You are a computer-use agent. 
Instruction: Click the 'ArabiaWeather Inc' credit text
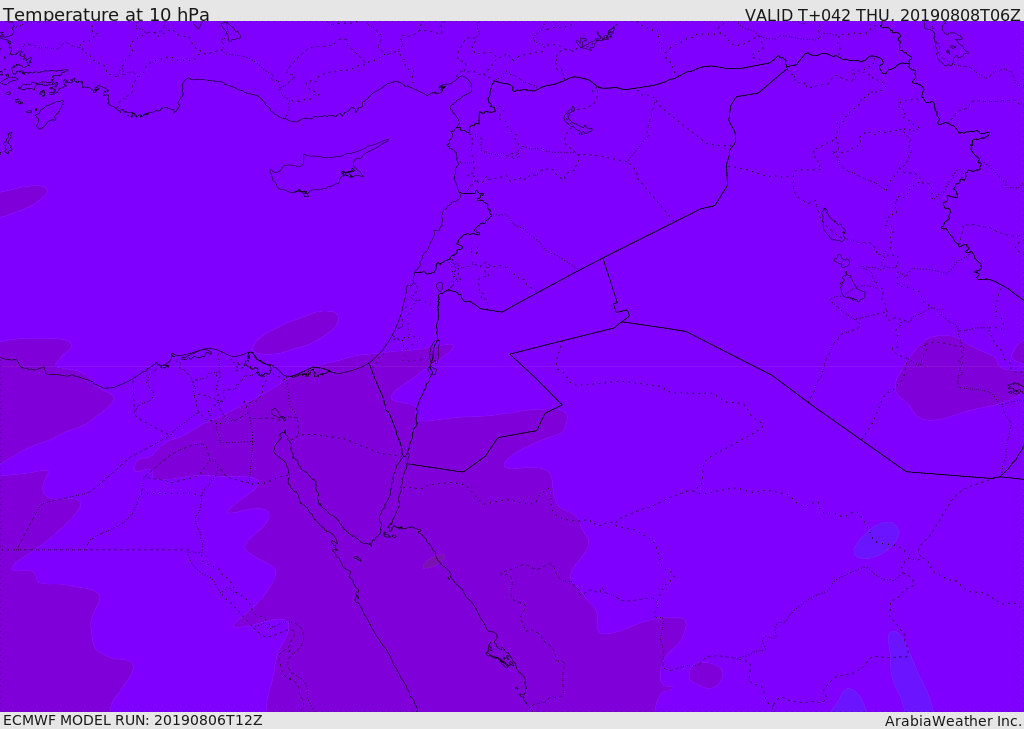point(952,721)
